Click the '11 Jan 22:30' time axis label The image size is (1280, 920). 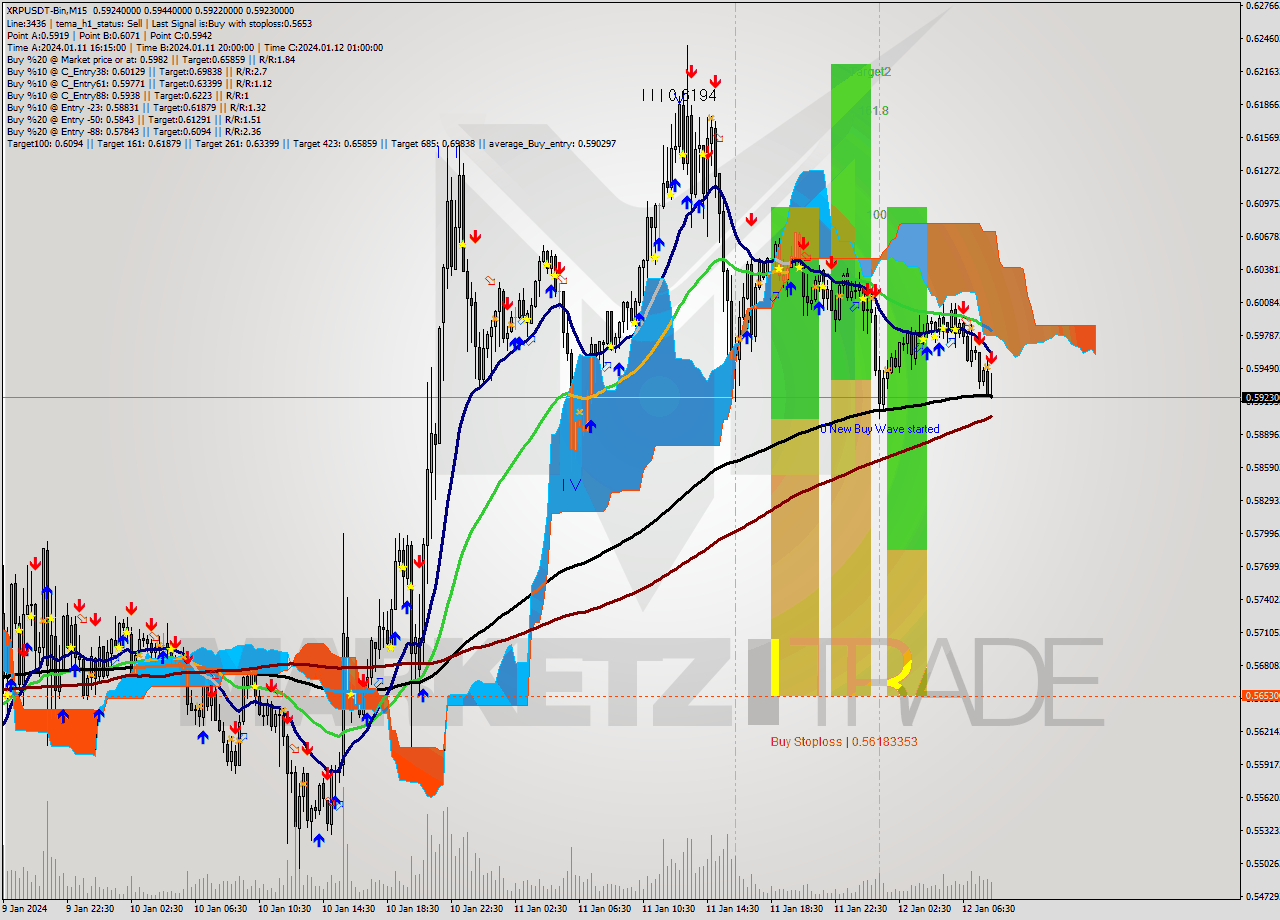pyautogui.click(x=861, y=909)
